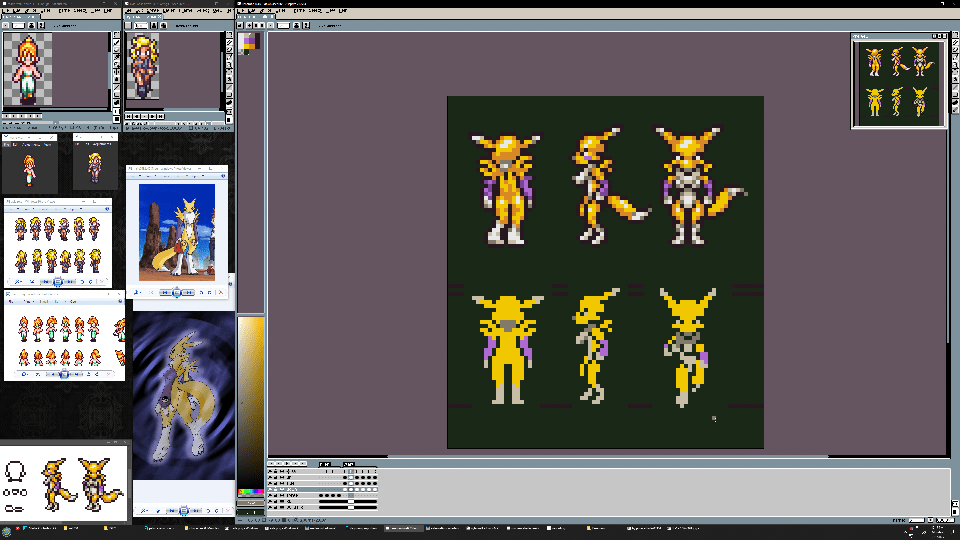Open File menu in main editor window
Viewport: 960px width, 540px height.
(243, 11)
